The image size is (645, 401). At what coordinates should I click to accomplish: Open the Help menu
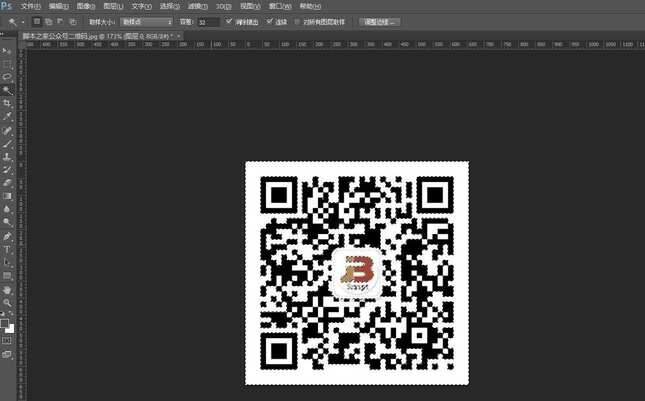(x=310, y=6)
